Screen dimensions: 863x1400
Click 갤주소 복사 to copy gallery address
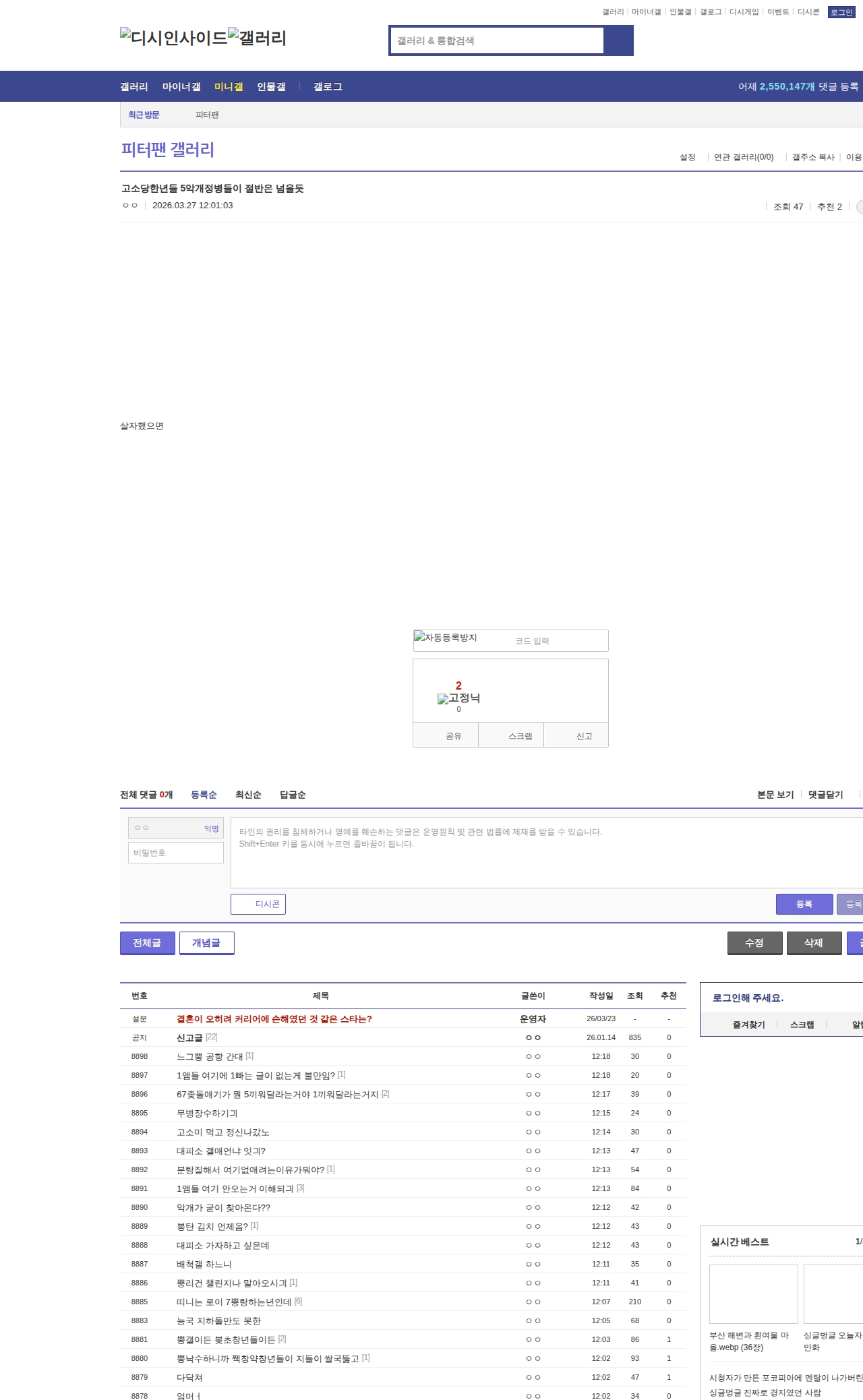(813, 157)
